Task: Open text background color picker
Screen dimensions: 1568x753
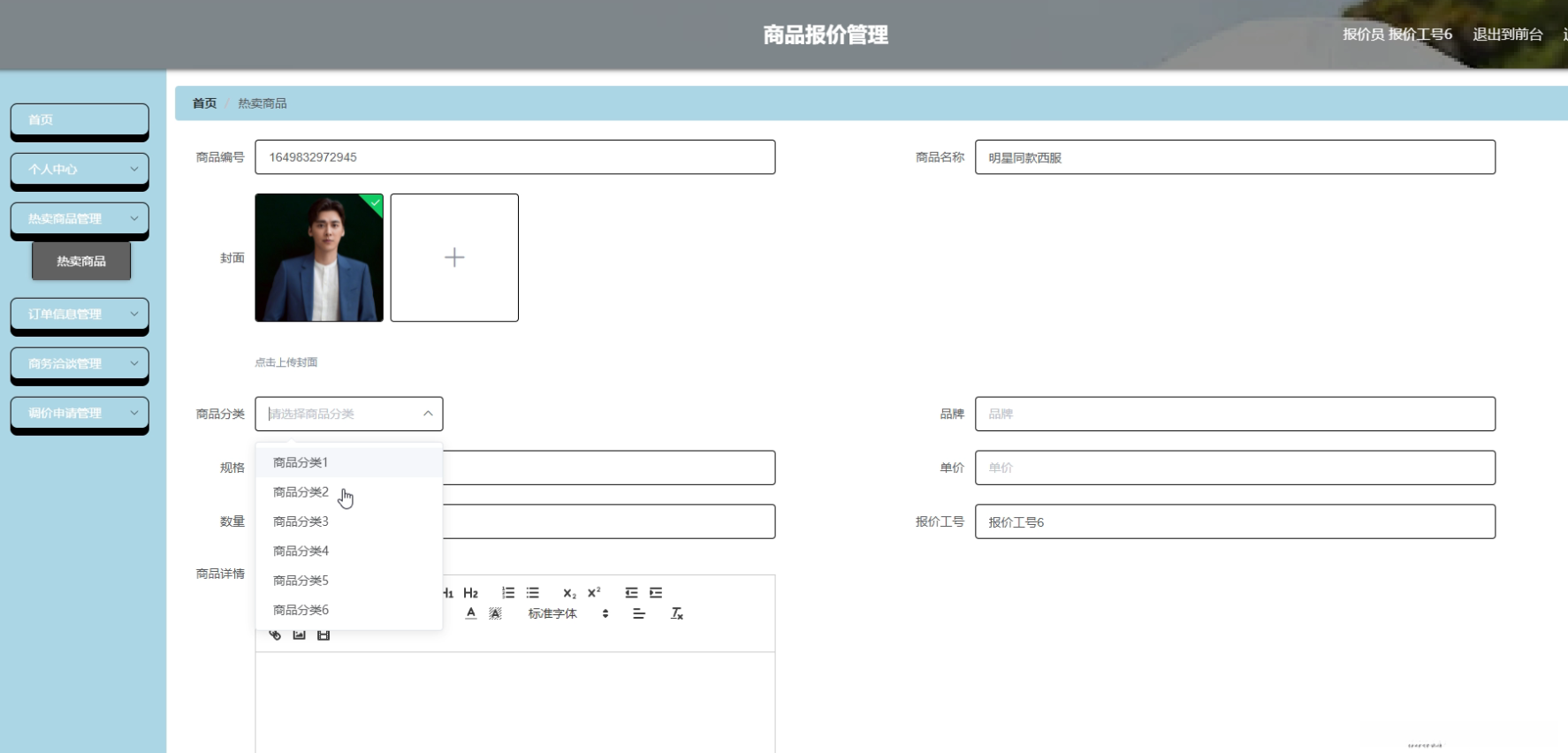Action: click(x=495, y=613)
